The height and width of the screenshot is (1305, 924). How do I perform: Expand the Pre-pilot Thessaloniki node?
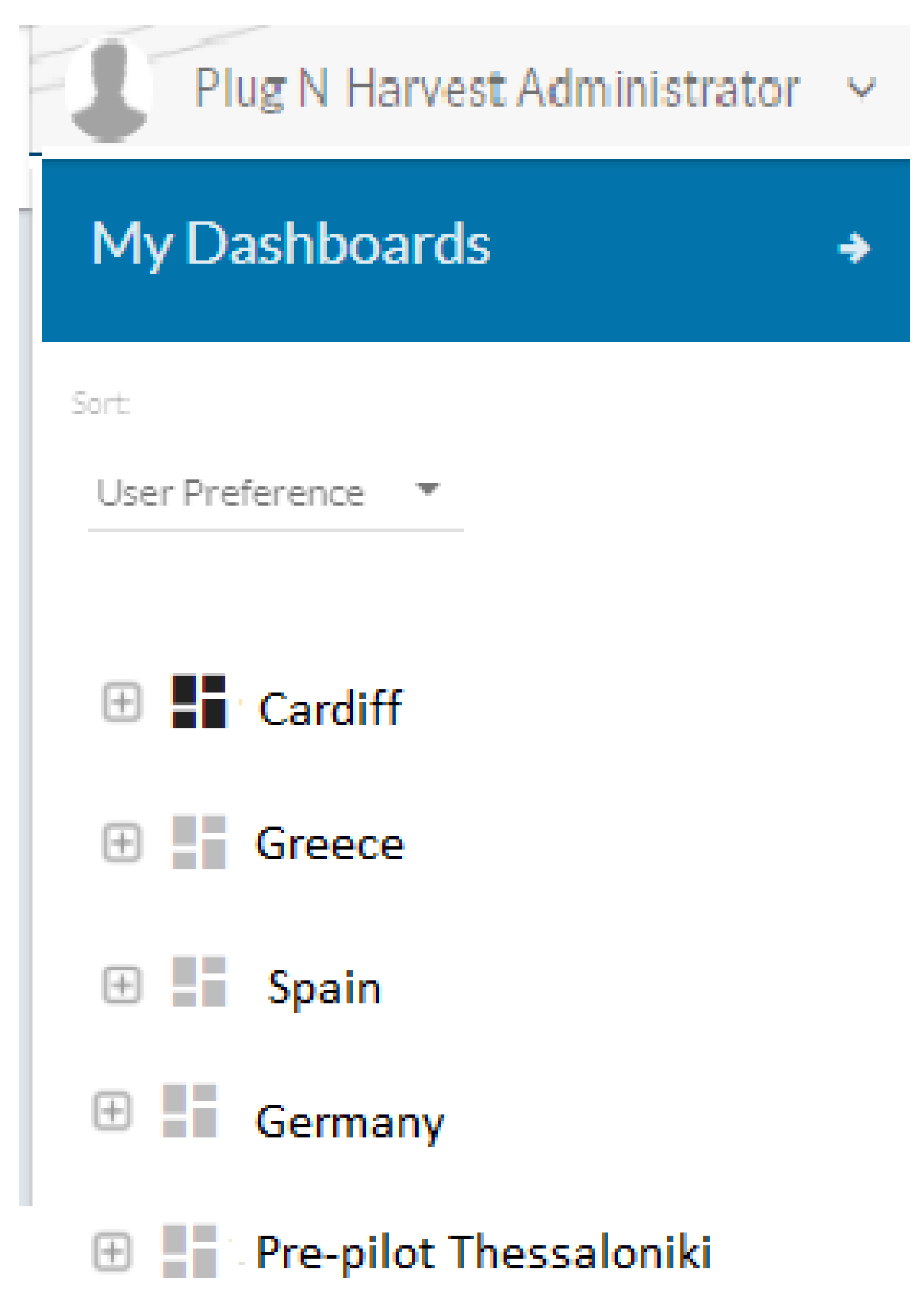click(x=112, y=1251)
